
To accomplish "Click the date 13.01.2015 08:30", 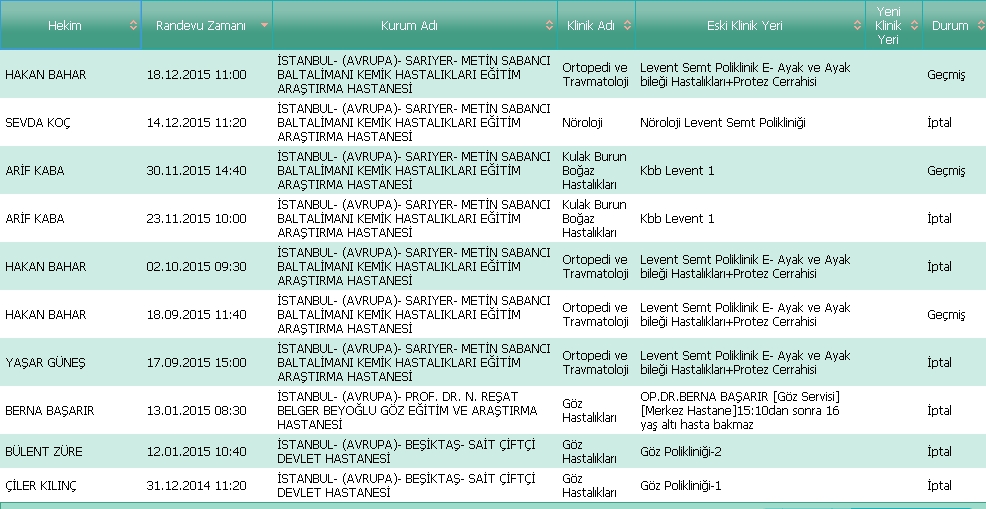I will pyautogui.click(x=197, y=411).
